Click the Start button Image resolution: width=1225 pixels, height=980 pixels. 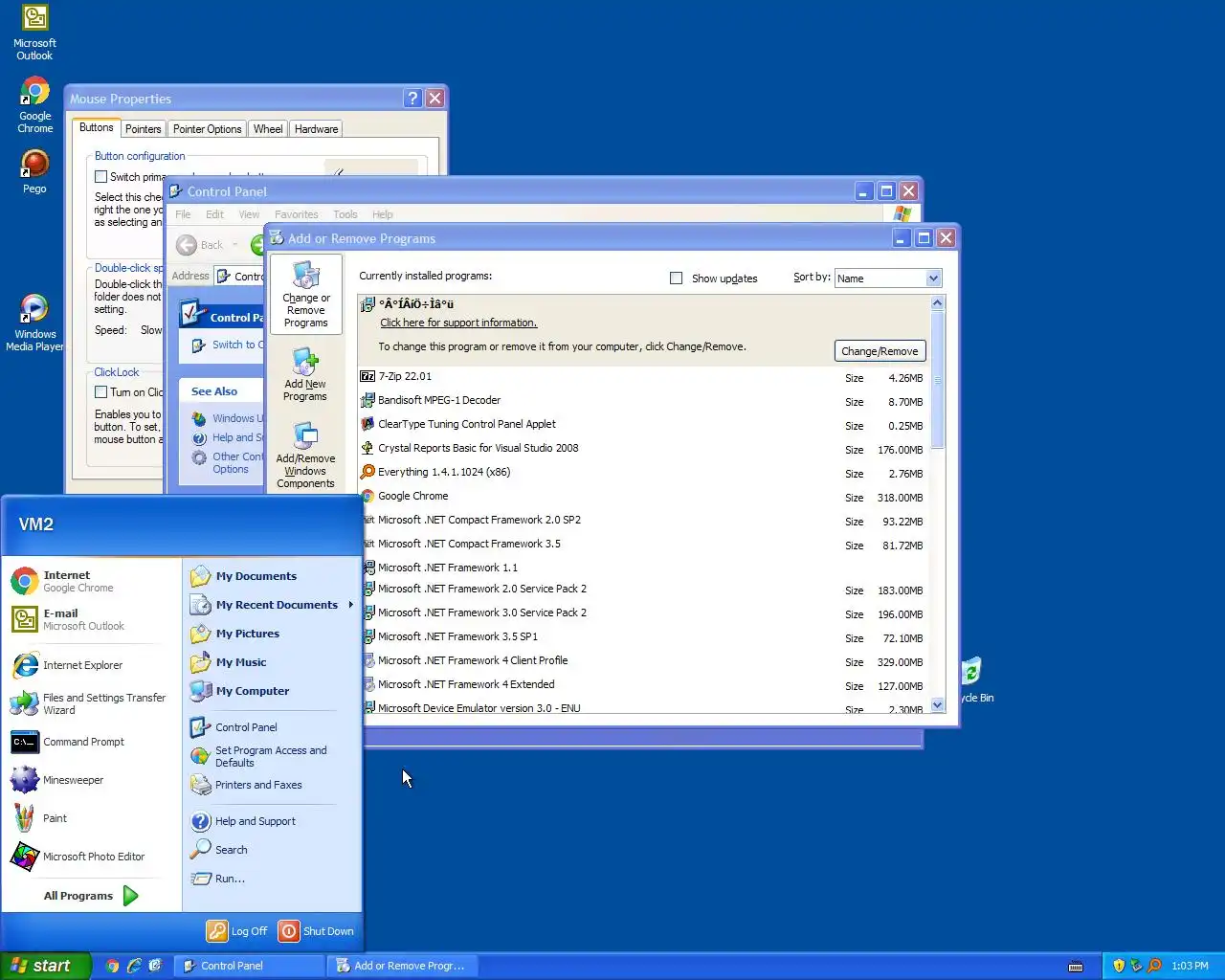coord(46,966)
